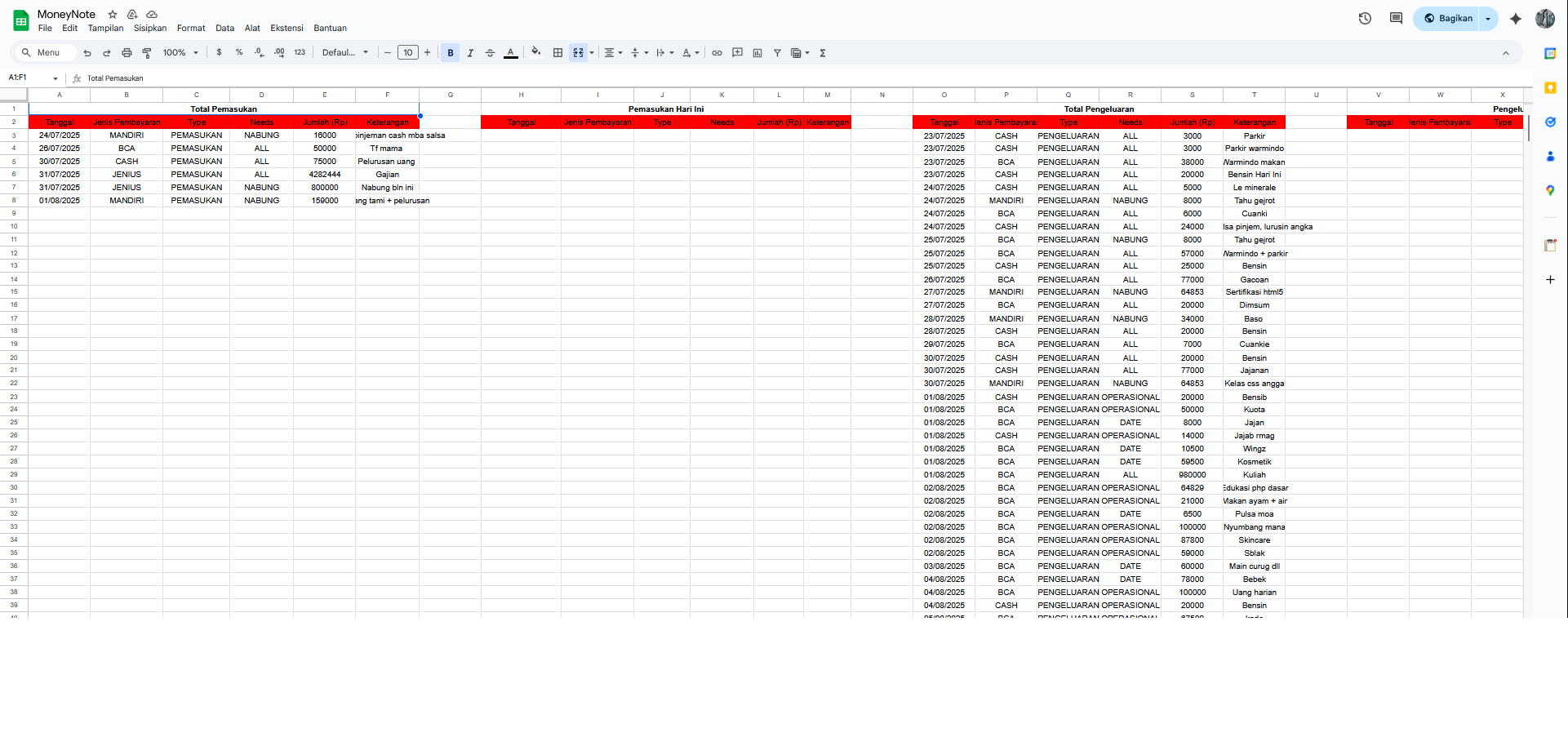Click the paint format roller icon
The width and height of the screenshot is (1568, 746).
[147, 53]
